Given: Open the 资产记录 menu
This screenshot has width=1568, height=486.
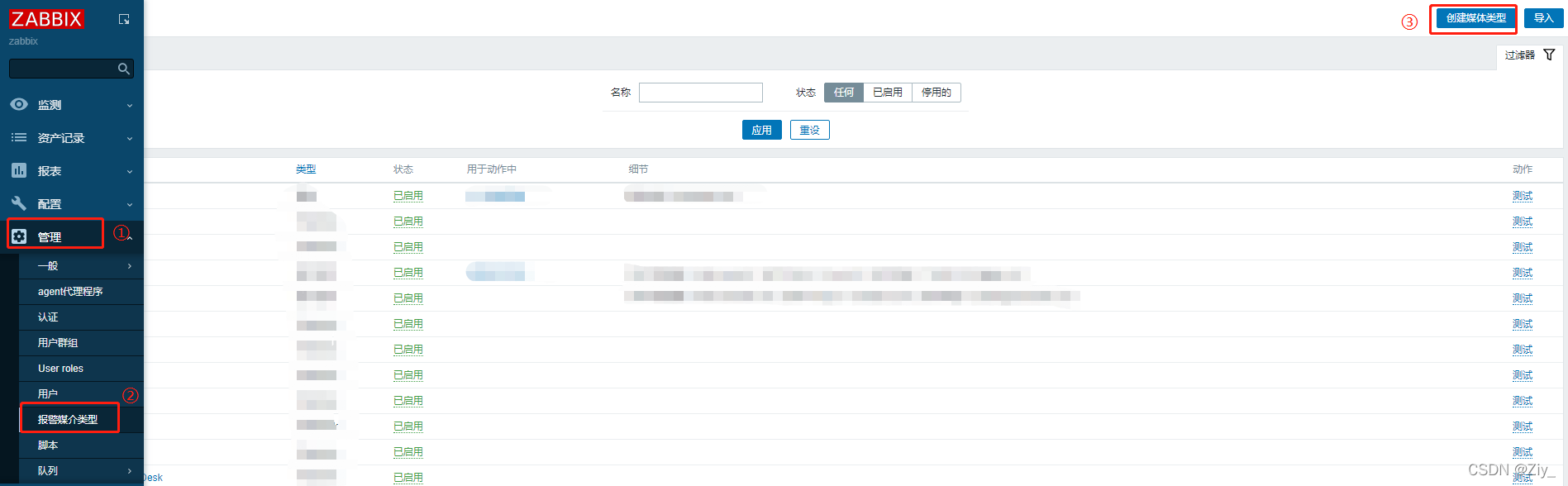Looking at the screenshot, I should tap(61, 138).
